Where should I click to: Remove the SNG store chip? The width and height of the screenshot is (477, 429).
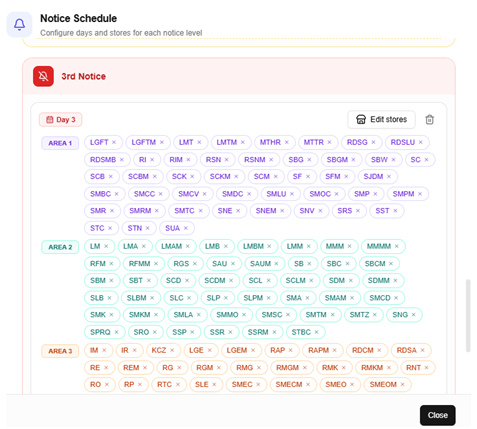pos(414,315)
